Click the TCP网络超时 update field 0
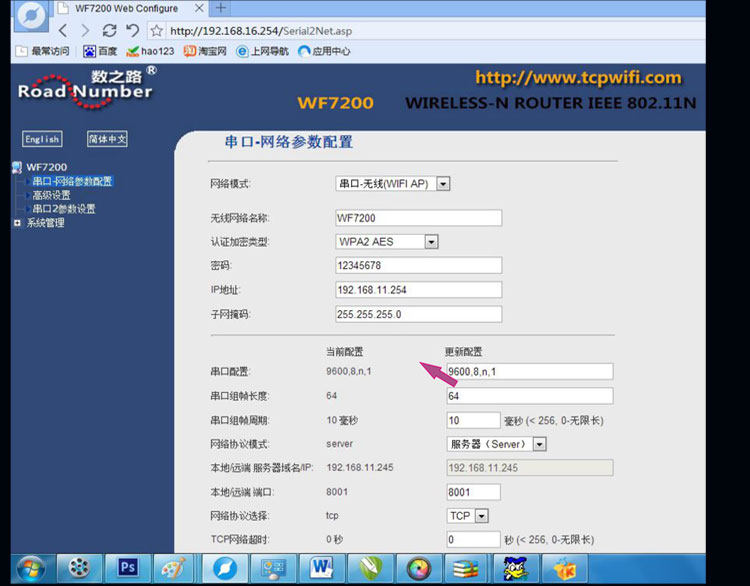 [473, 540]
